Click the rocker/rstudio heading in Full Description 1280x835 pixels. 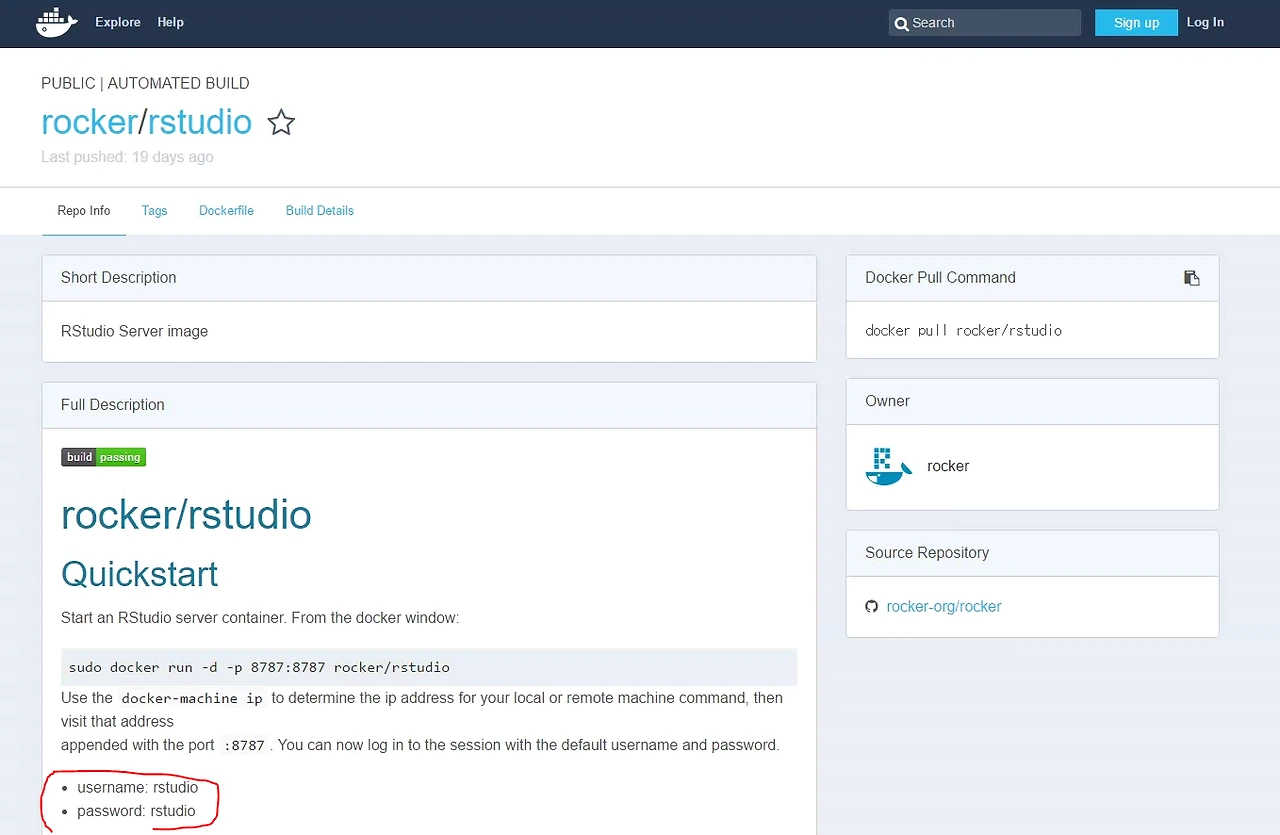click(x=186, y=515)
